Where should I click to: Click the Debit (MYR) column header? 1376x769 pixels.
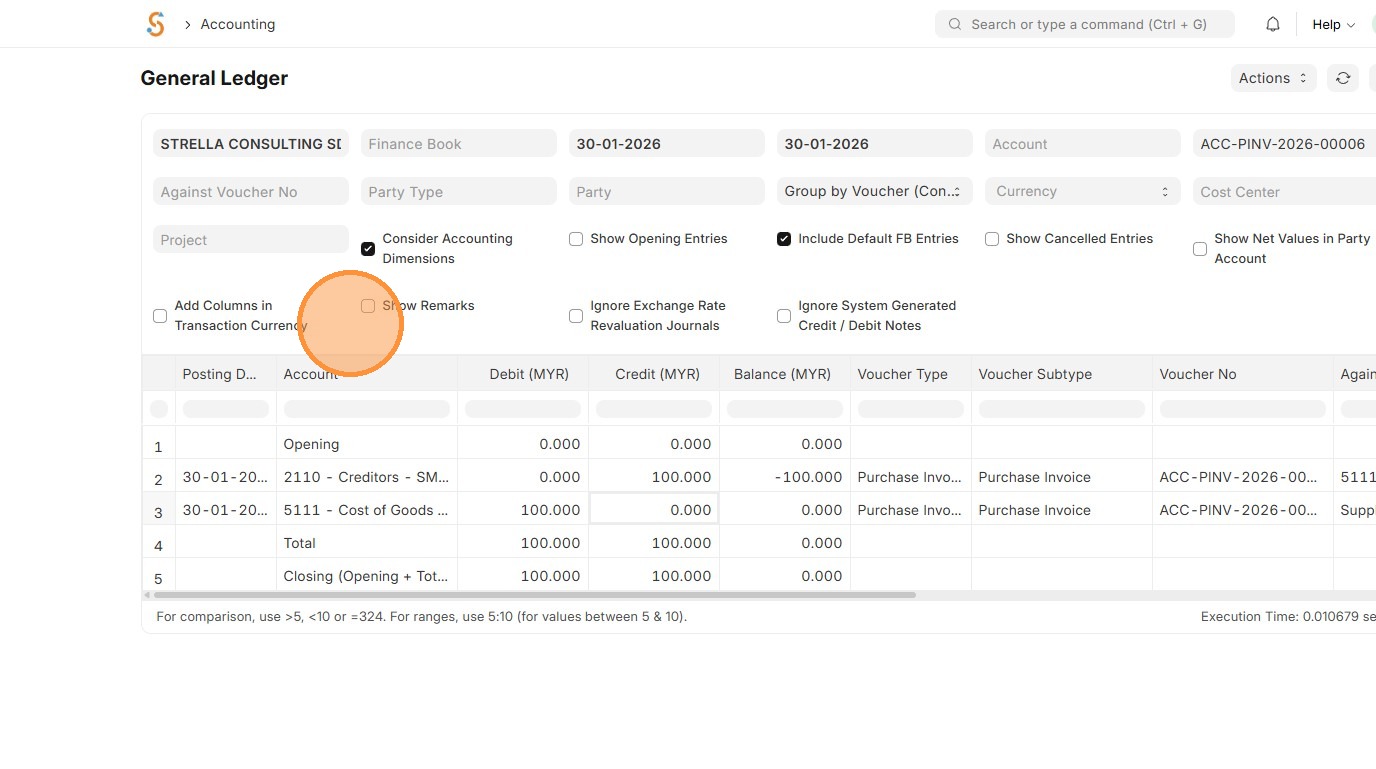(x=523, y=374)
